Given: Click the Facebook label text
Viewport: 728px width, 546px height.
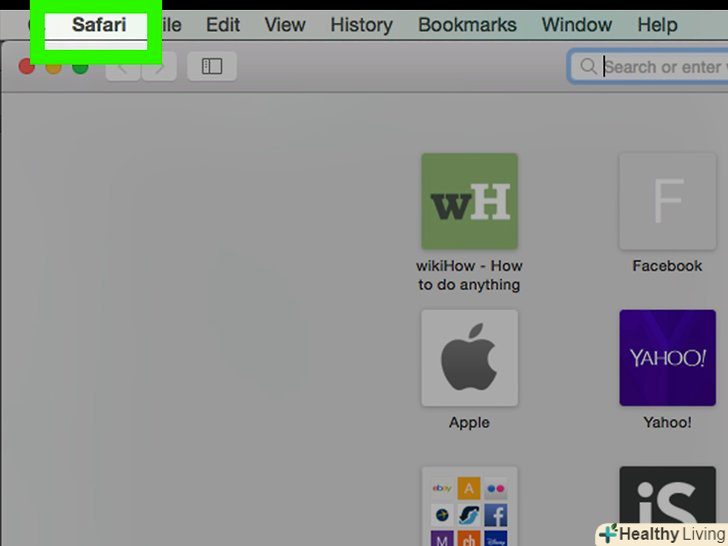Looking at the screenshot, I should pyautogui.click(x=668, y=266).
